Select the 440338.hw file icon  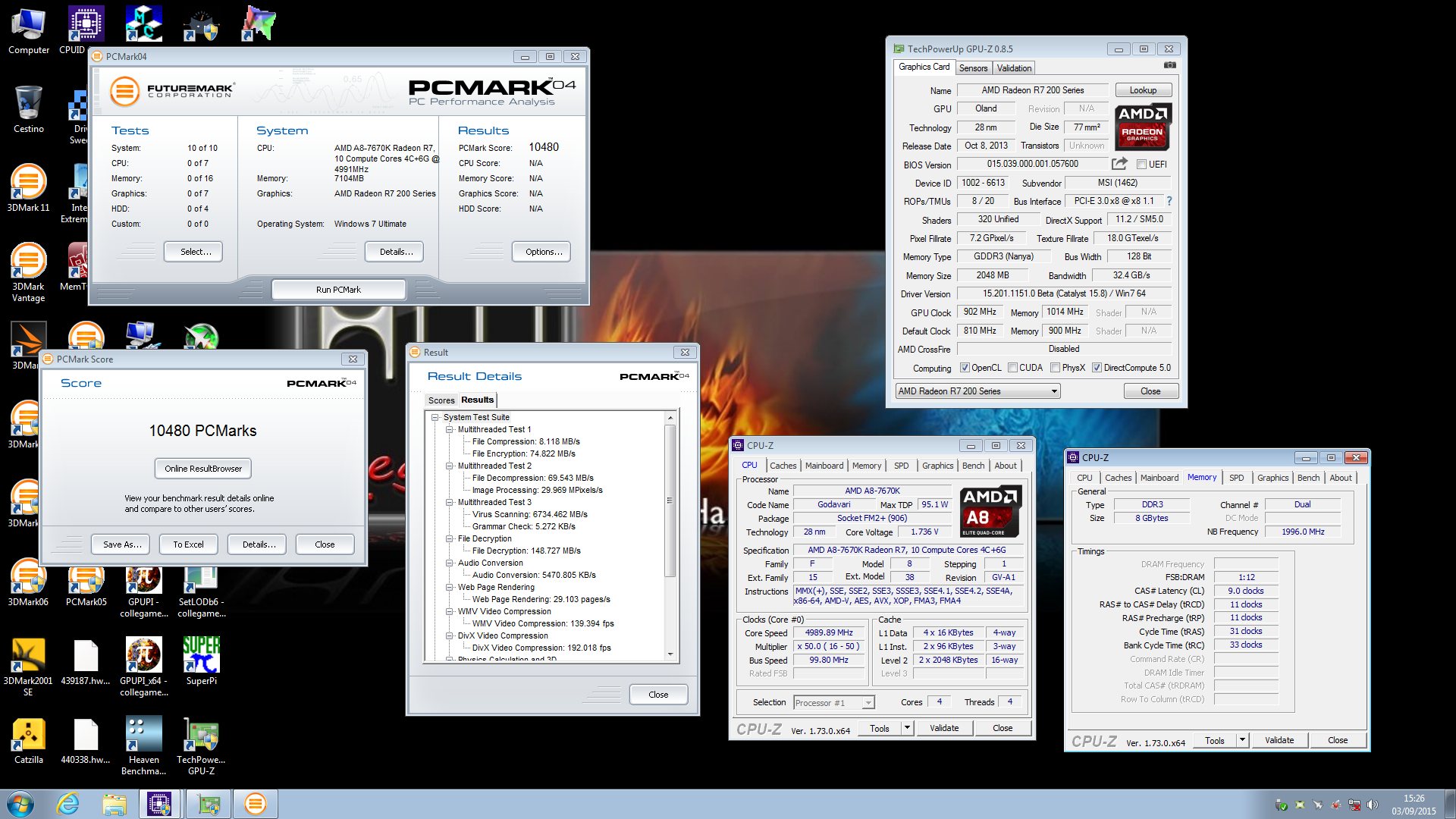(x=86, y=741)
